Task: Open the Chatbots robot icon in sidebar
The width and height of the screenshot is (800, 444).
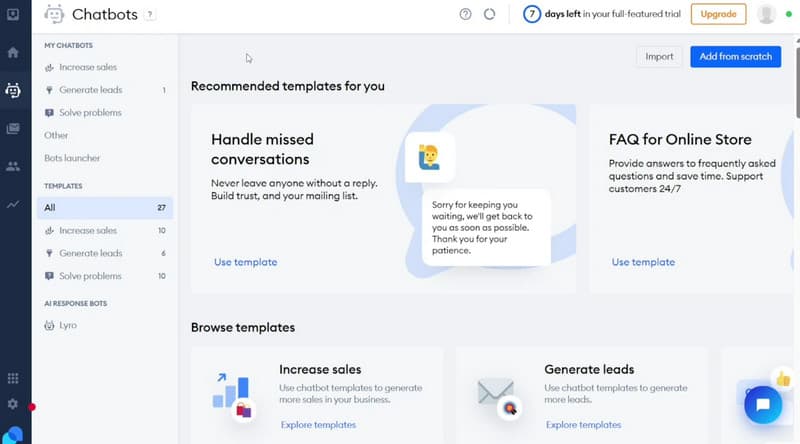Action: click(13, 90)
